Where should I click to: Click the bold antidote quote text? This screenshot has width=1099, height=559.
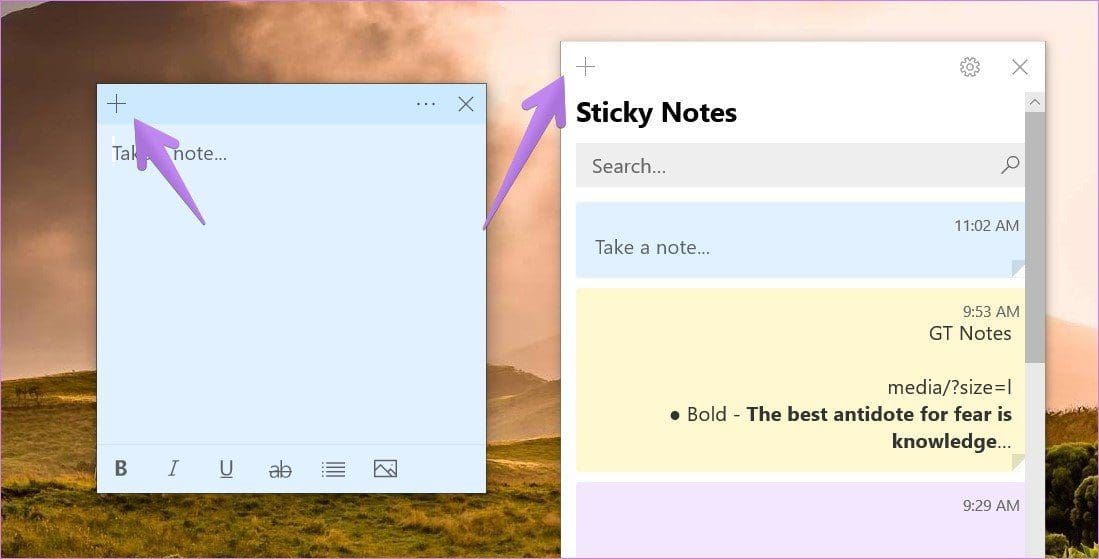(x=879, y=427)
